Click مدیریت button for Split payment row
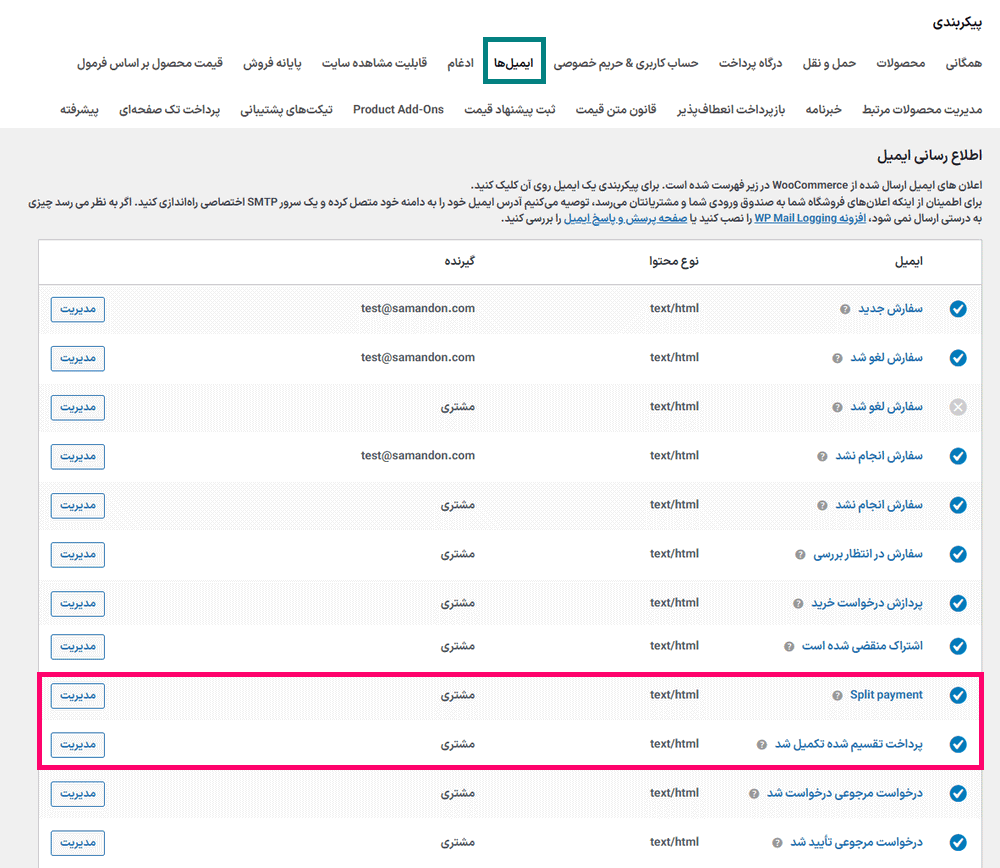 pos(78,695)
